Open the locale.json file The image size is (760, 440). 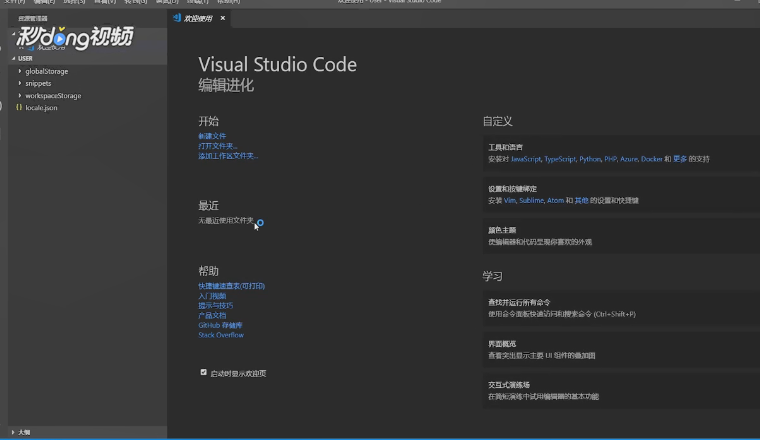tap(41, 108)
